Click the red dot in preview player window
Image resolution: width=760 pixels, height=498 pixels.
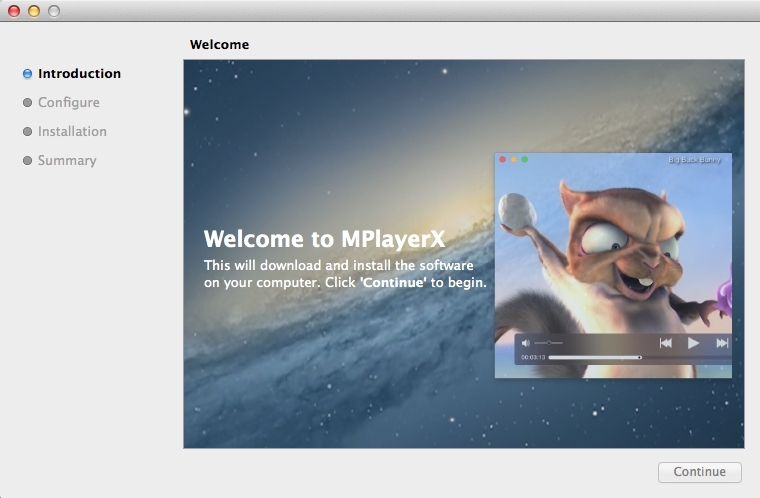(503, 160)
